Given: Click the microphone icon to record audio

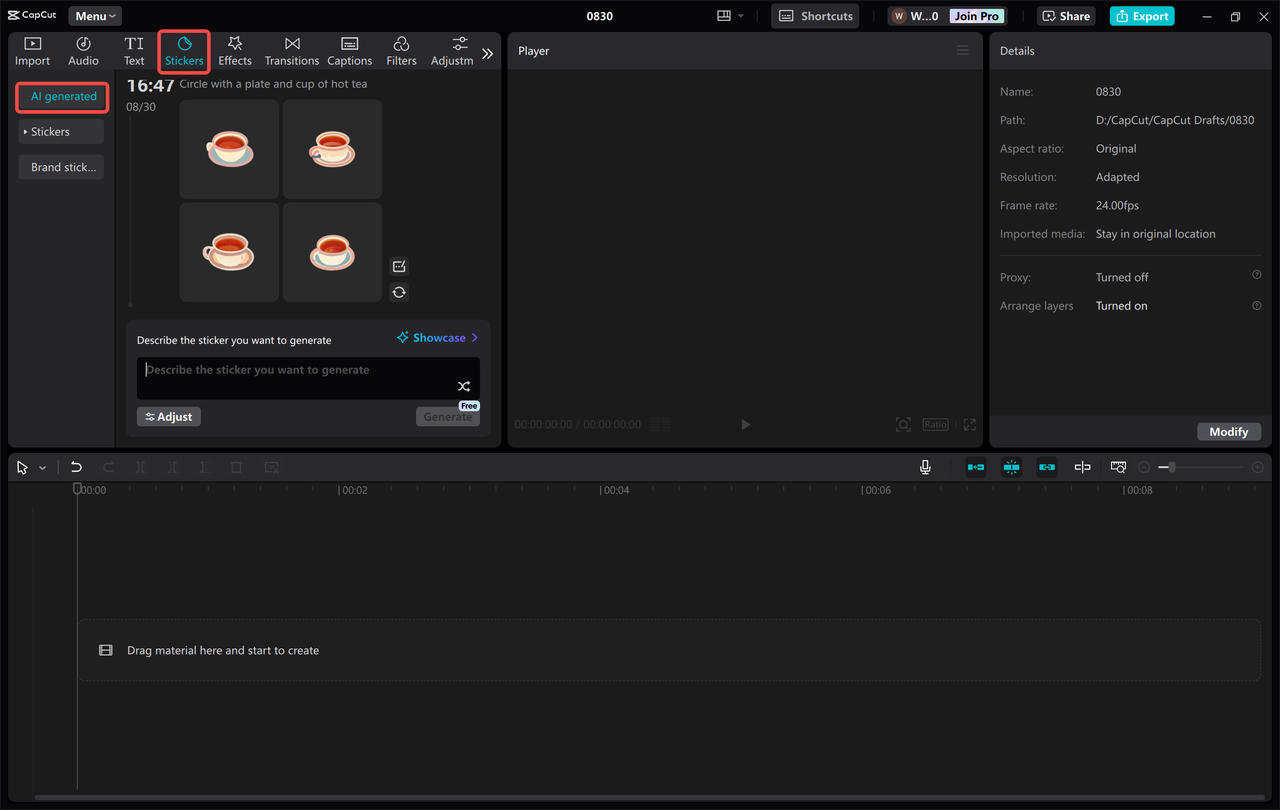Looking at the screenshot, I should [925, 466].
